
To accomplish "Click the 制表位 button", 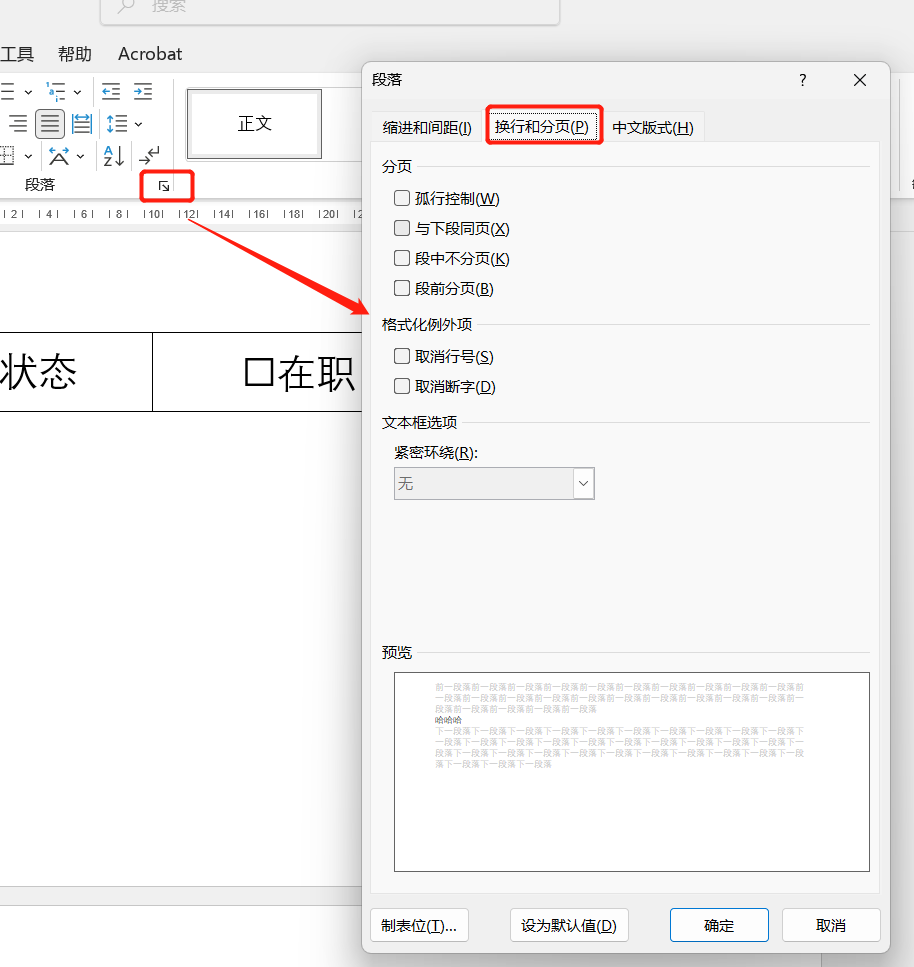I will point(419,925).
